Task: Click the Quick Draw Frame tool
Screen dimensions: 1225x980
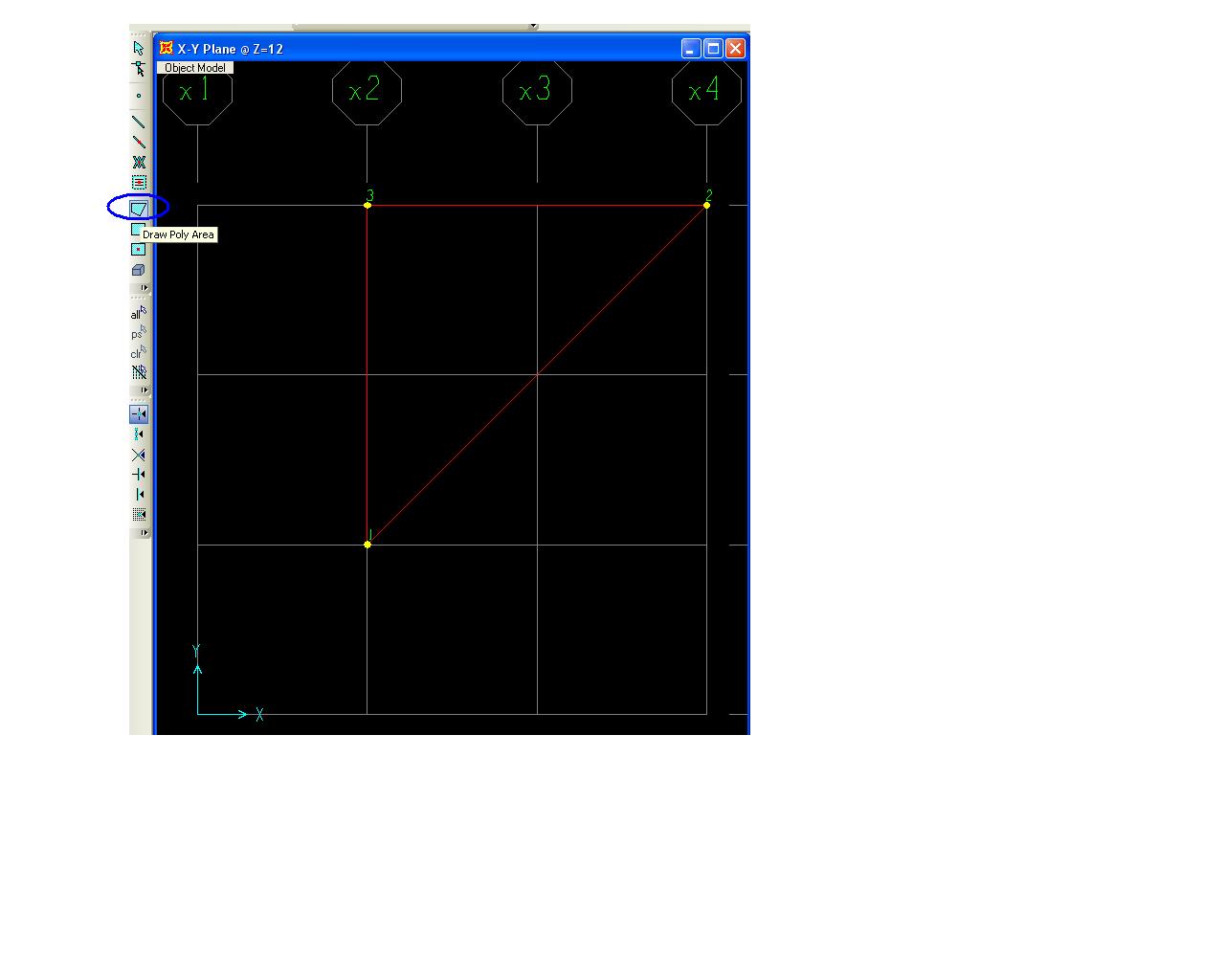Action: (x=139, y=142)
